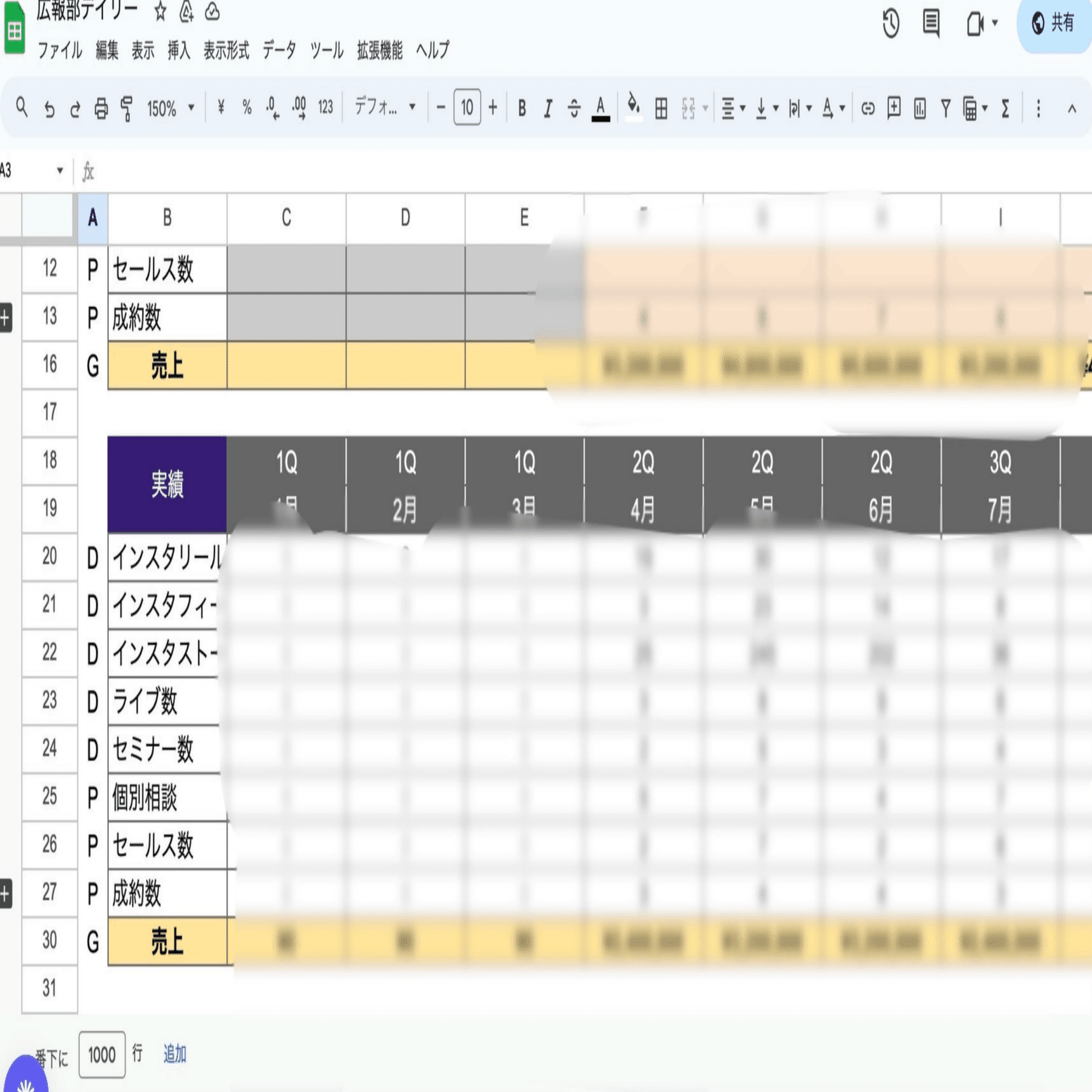Collapse the toolbar header with caret

pyautogui.click(x=1072, y=109)
